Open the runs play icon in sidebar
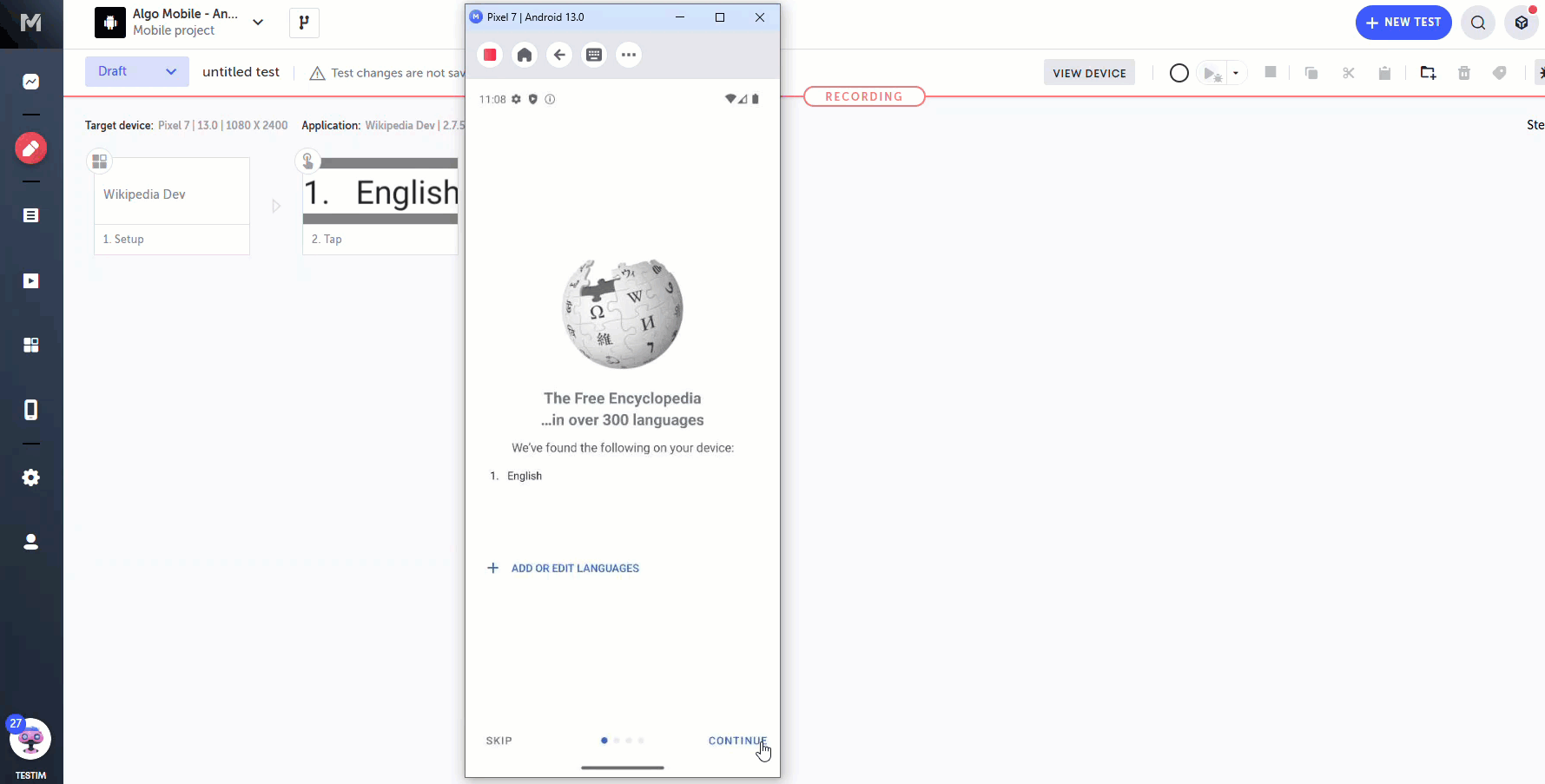 tap(31, 280)
